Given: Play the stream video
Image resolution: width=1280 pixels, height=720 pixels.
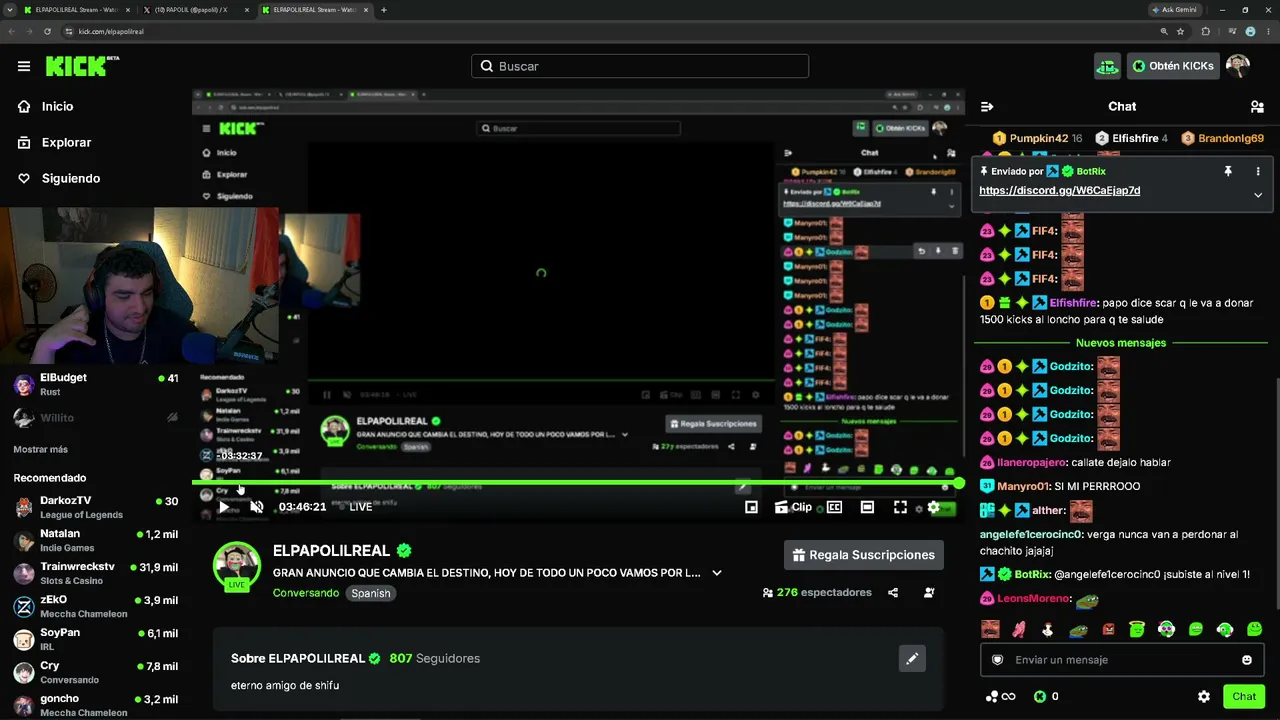Looking at the screenshot, I should pyautogui.click(x=224, y=507).
